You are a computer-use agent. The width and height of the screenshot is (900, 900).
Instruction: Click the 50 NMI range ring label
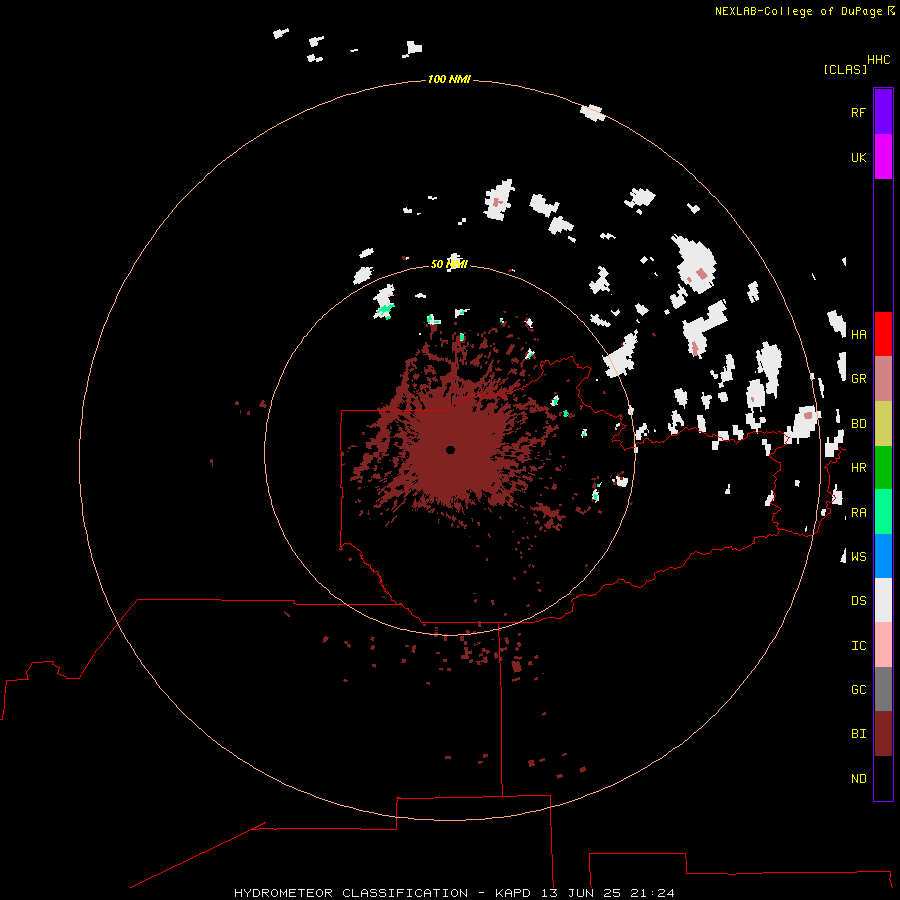click(449, 264)
